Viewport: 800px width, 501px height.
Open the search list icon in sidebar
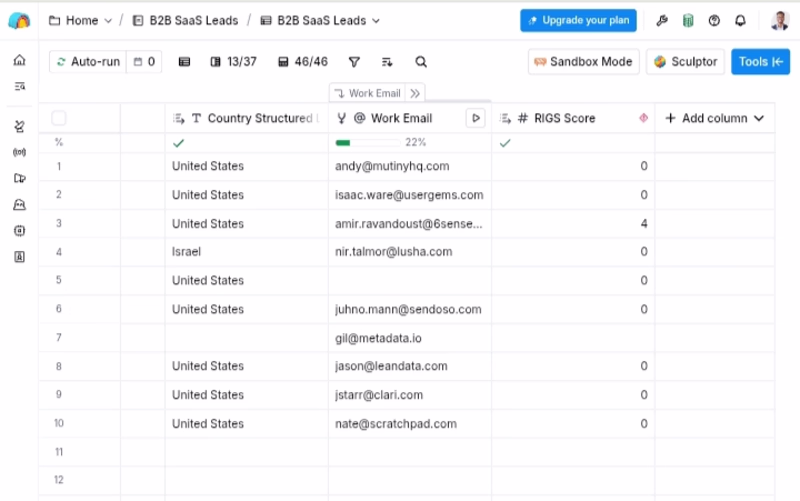pos(19,86)
